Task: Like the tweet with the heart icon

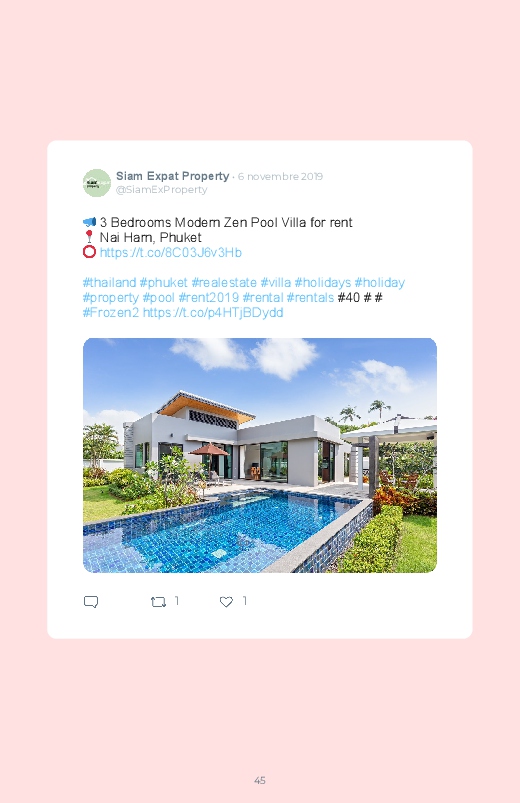Action: 226,602
